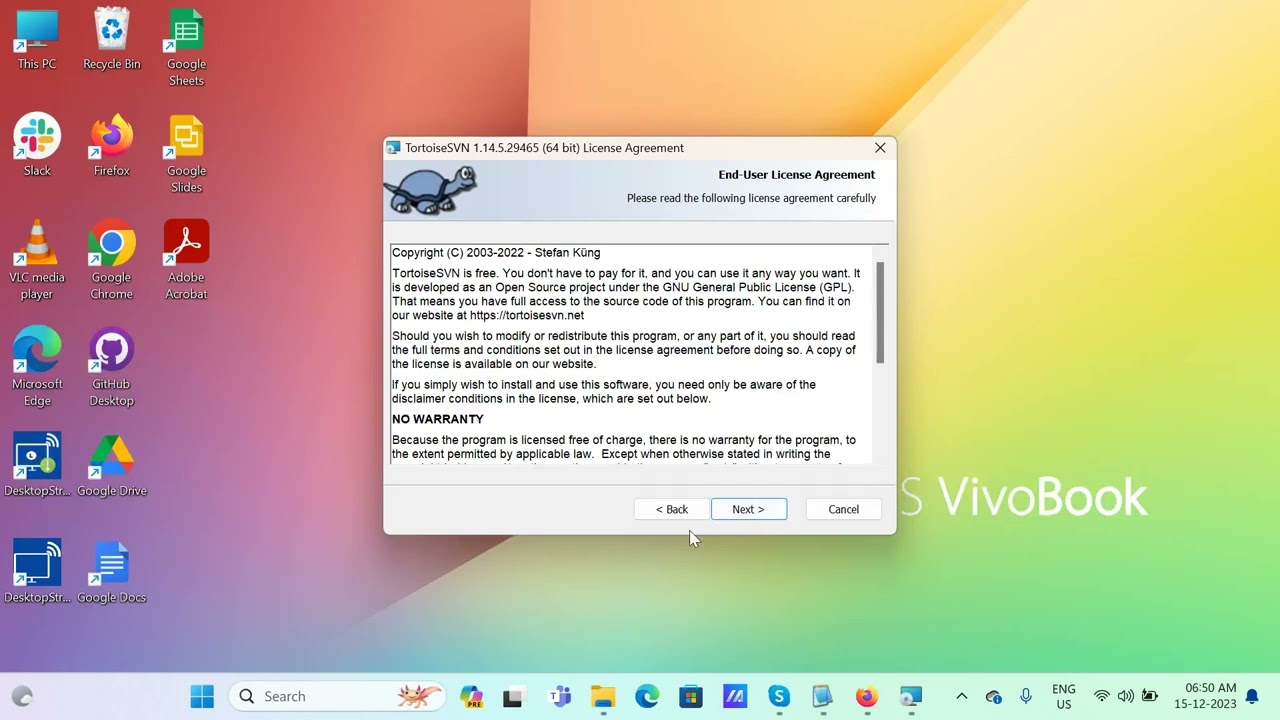Open This PC desktop shortcut

(x=37, y=40)
